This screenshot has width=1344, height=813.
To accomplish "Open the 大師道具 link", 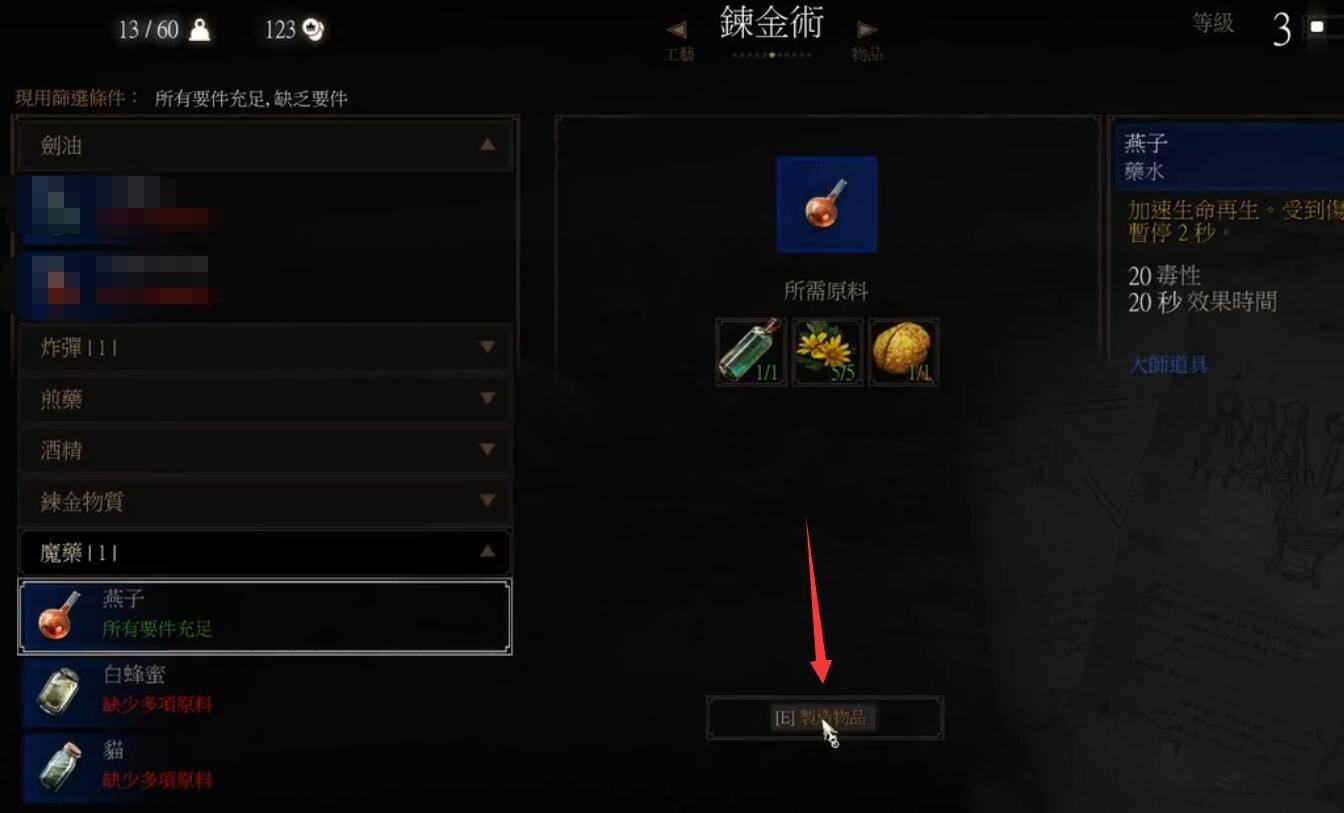I will point(1168,365).
